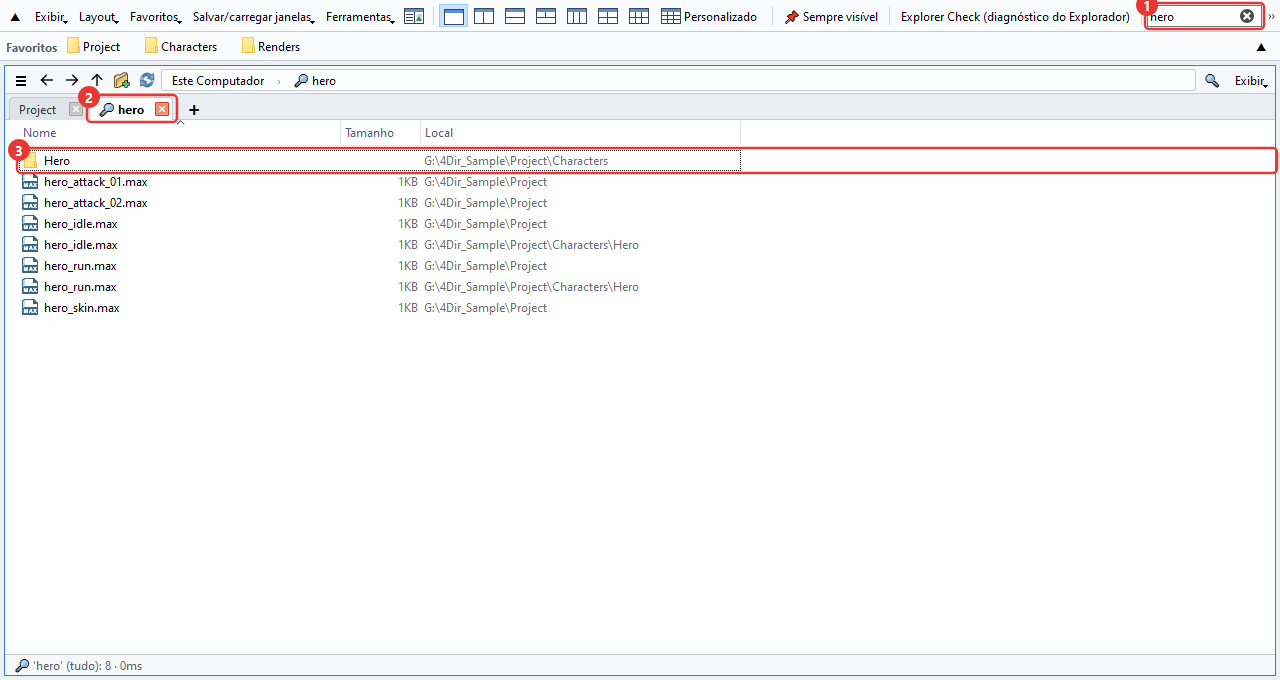Select the six-pane grid layout
Screen dimensions: 1280x680
[x=639, y=17]
